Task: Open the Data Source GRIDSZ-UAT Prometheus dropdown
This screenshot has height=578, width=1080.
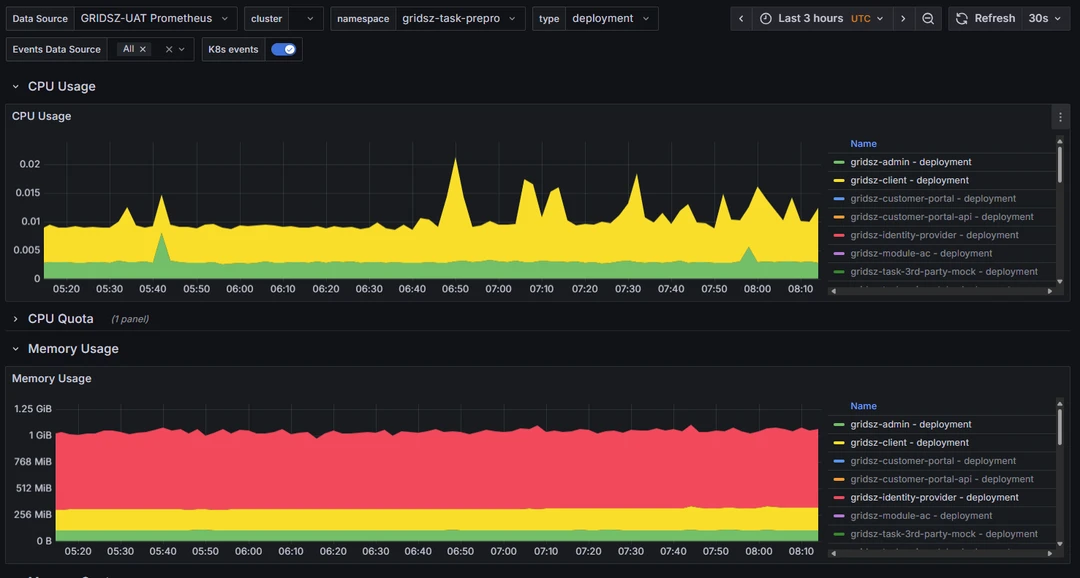Action: (155, 19)
